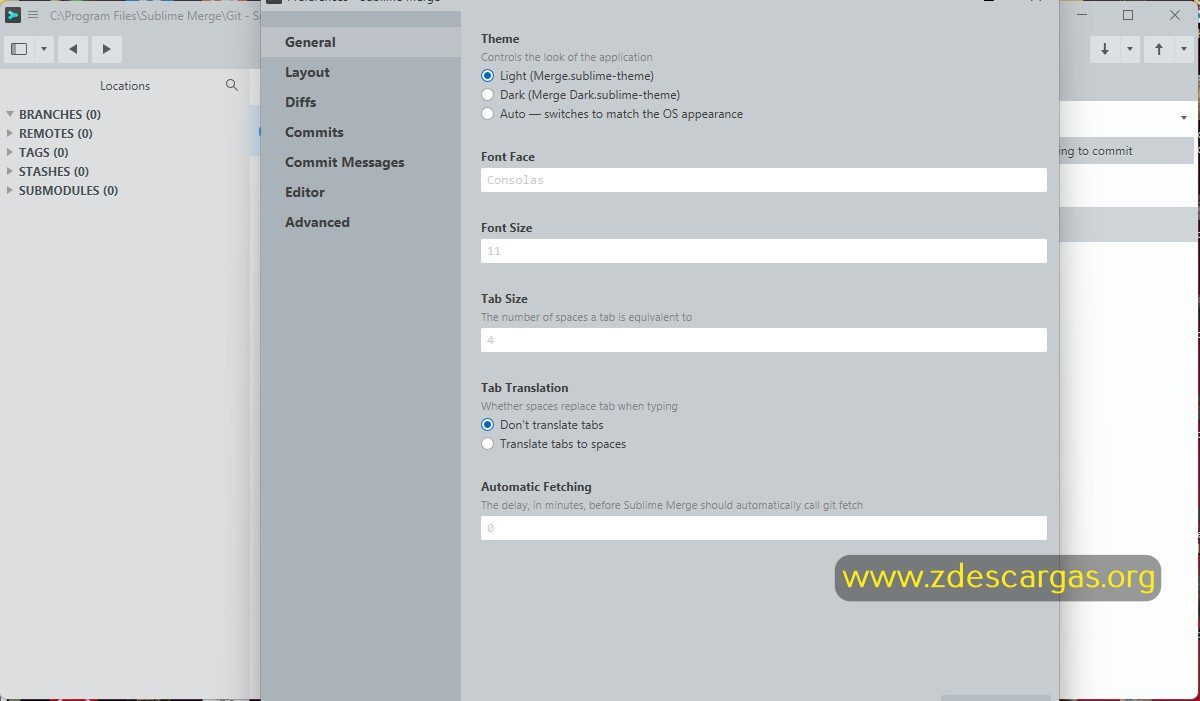This screenshot has height=701, width=1200.
Task: Open the push options dropdown arrow
Action: tap(1184, 49)
